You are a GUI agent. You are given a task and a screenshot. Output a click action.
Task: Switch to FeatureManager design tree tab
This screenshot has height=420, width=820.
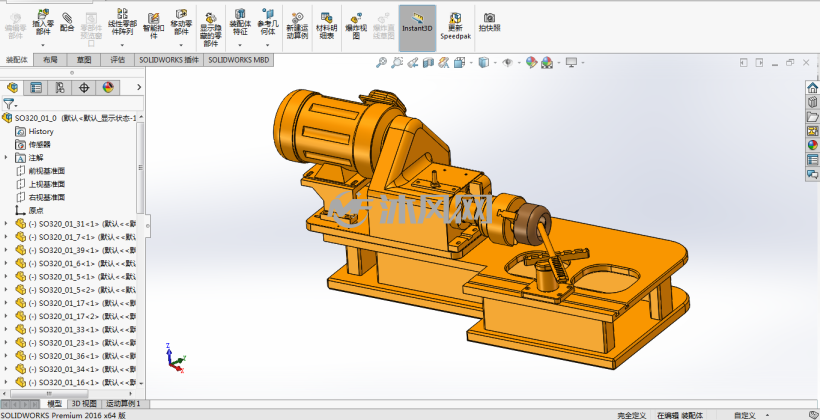coord(13,87)
